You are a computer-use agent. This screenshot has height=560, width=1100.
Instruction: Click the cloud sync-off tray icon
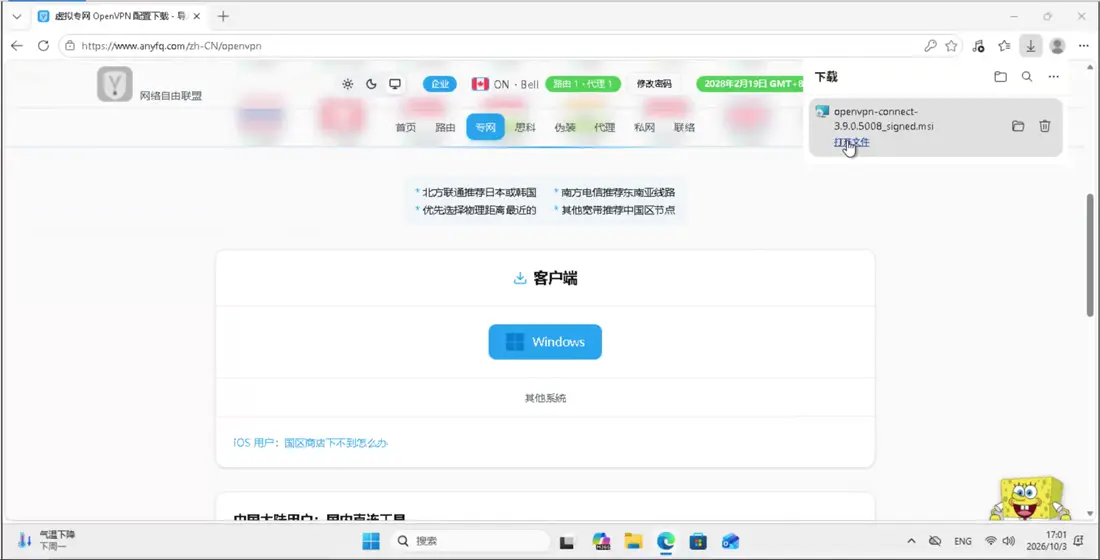(934, 541)
